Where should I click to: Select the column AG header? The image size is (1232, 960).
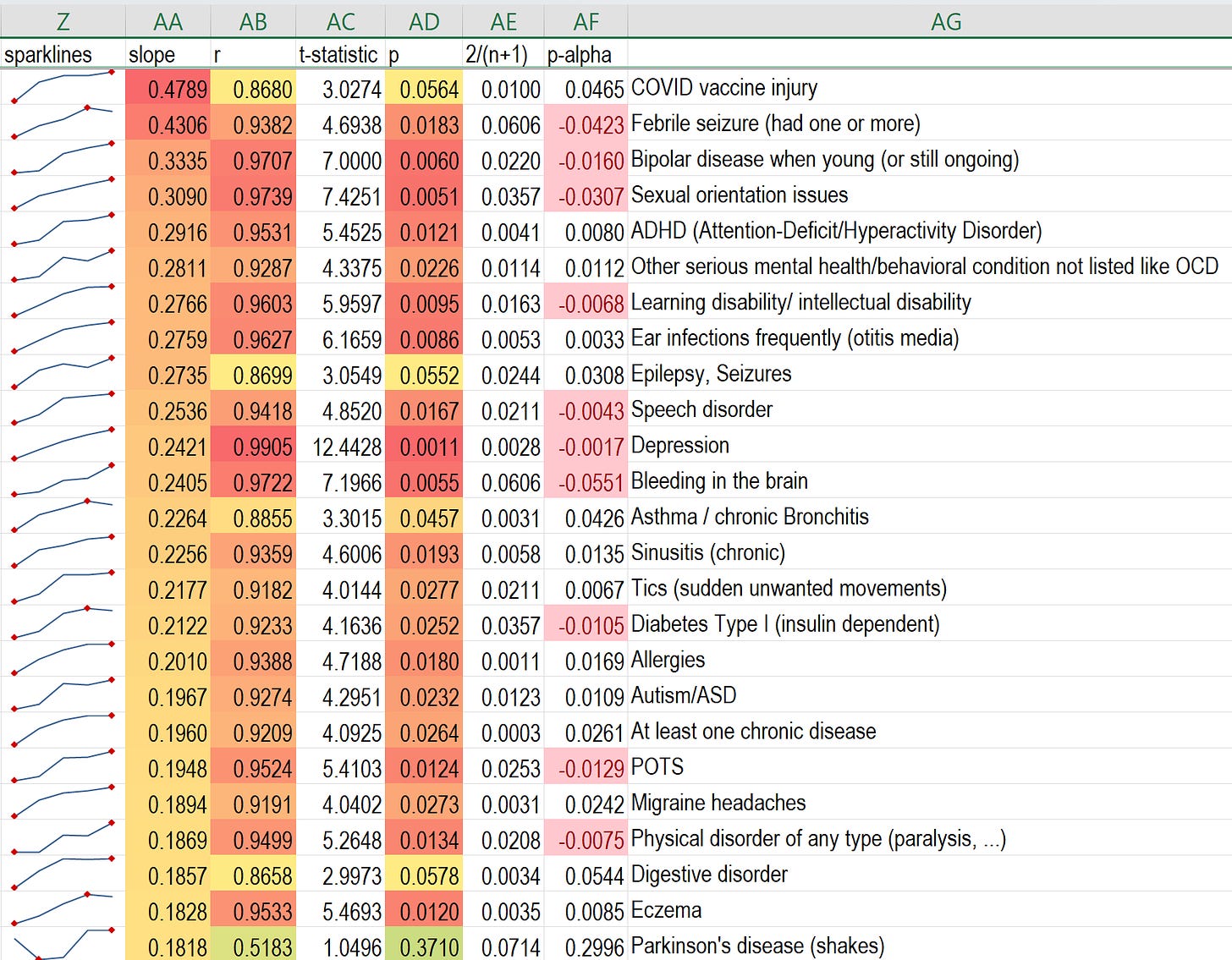pos(945,22)
